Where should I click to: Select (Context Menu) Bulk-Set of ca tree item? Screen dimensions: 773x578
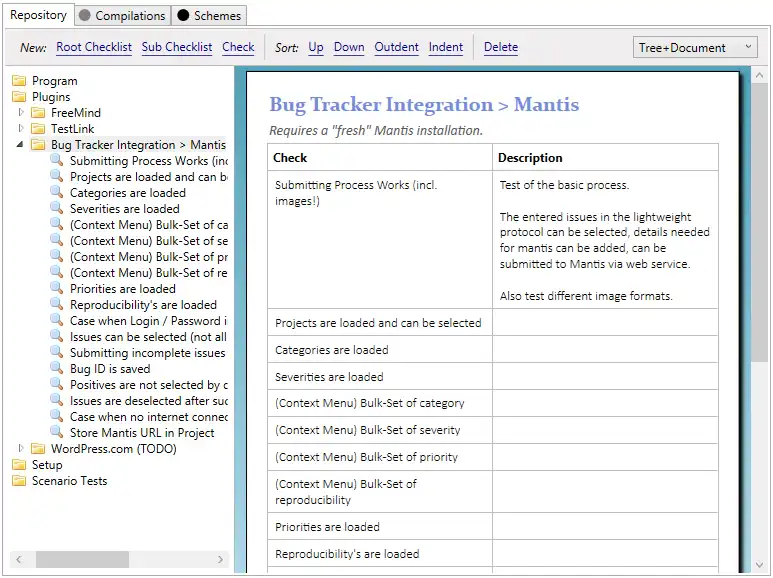[149, 225]
